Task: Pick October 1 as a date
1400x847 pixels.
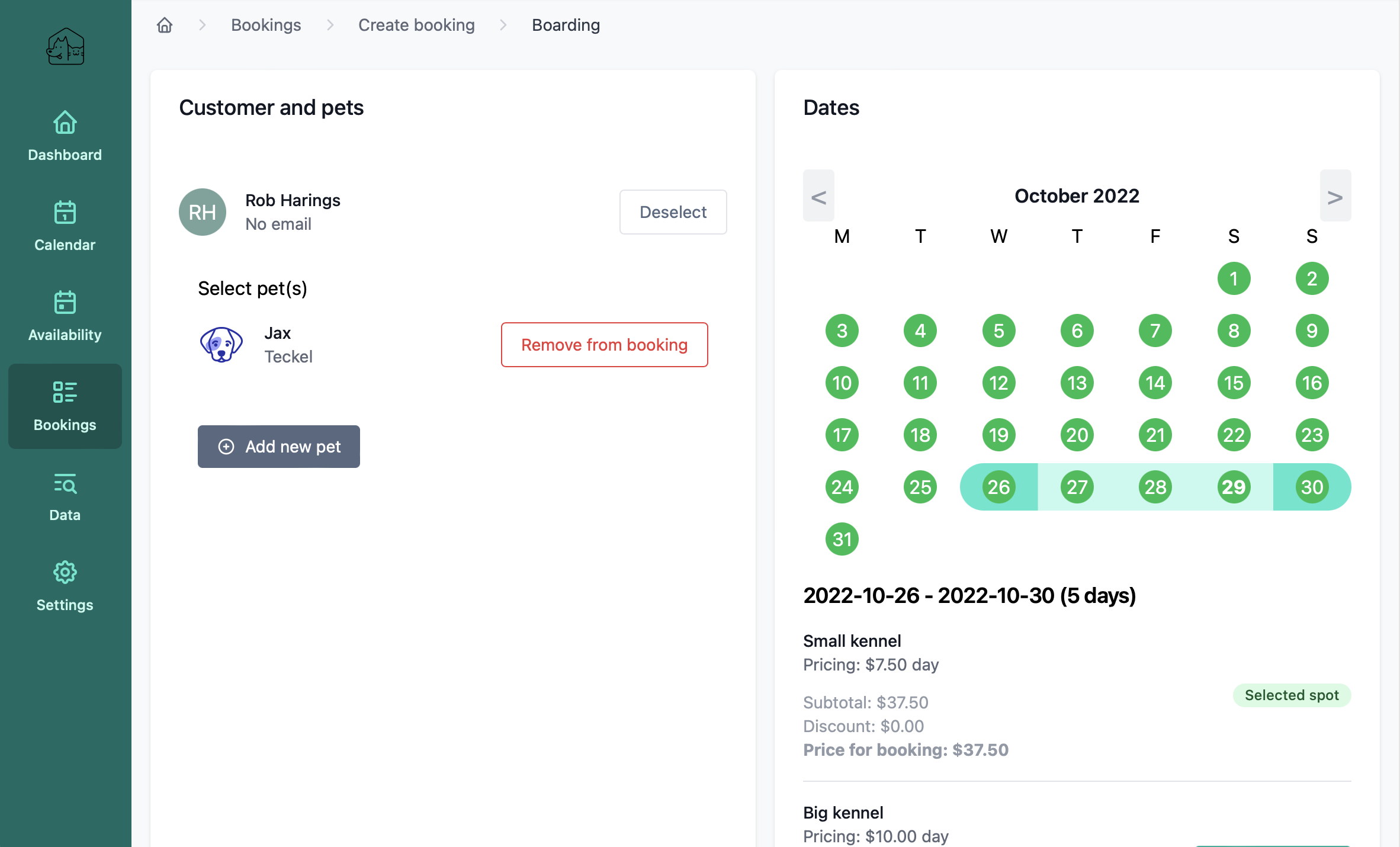Action: tap(1234, 278)
